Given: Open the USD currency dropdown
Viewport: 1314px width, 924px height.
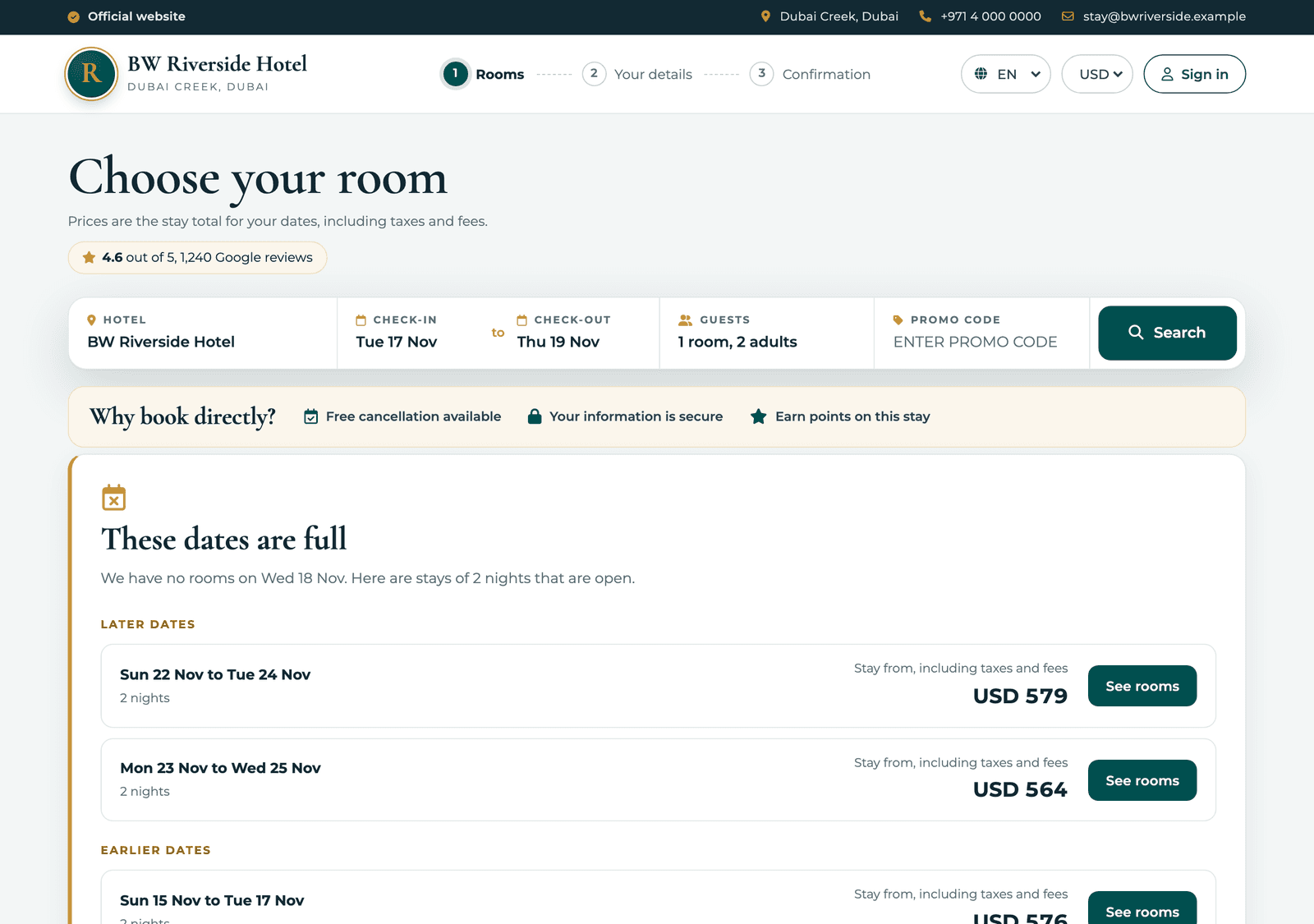Looking at the screenshot, I should 1097,74.
